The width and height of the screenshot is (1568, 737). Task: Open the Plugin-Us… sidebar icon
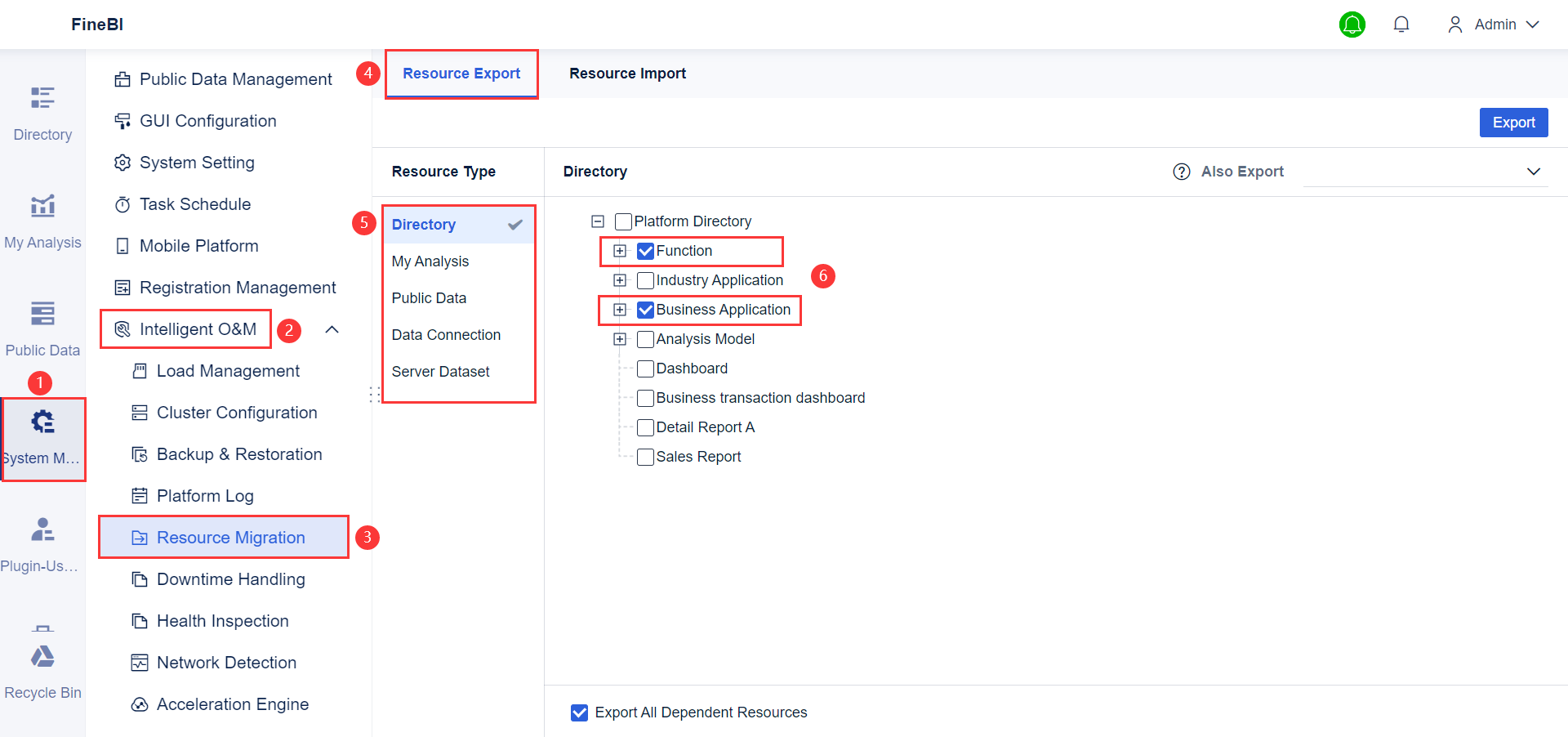tap(42, 529)
